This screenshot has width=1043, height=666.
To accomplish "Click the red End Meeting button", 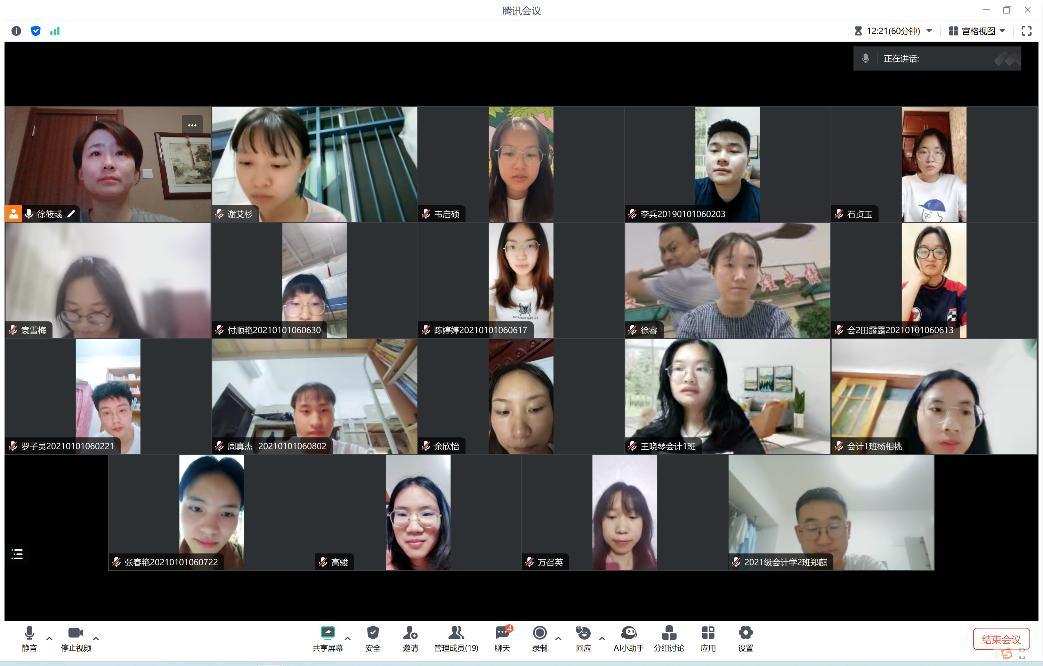I will tap(1000, 639).
